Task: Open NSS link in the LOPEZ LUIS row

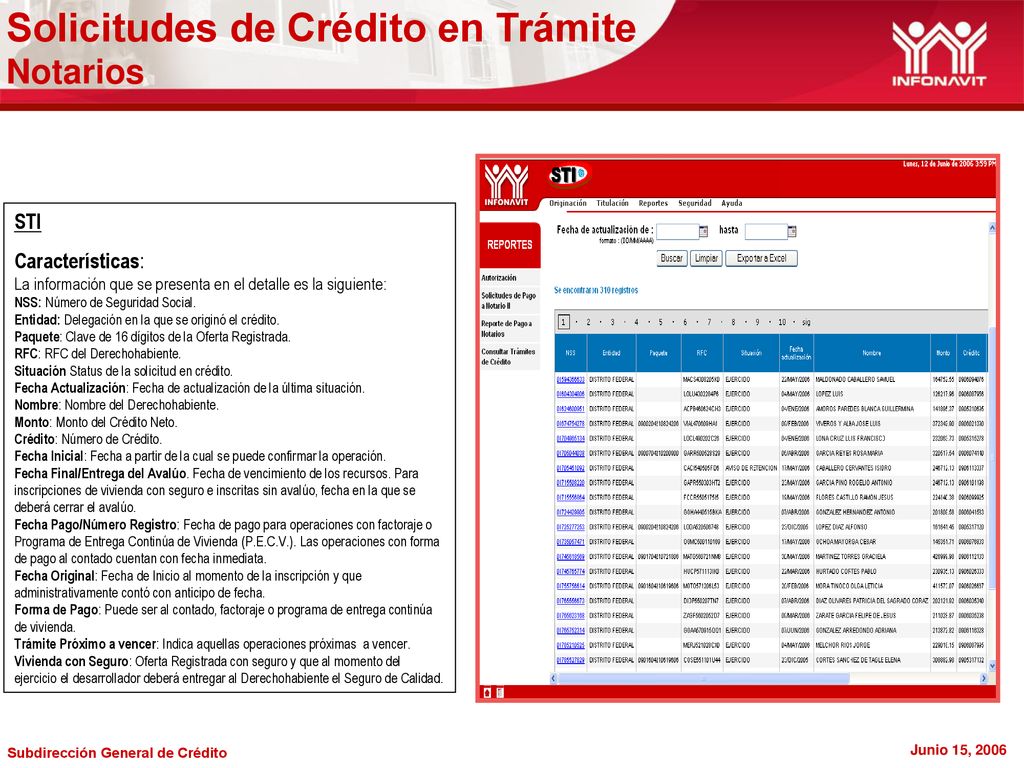Action: coord(570,394)
